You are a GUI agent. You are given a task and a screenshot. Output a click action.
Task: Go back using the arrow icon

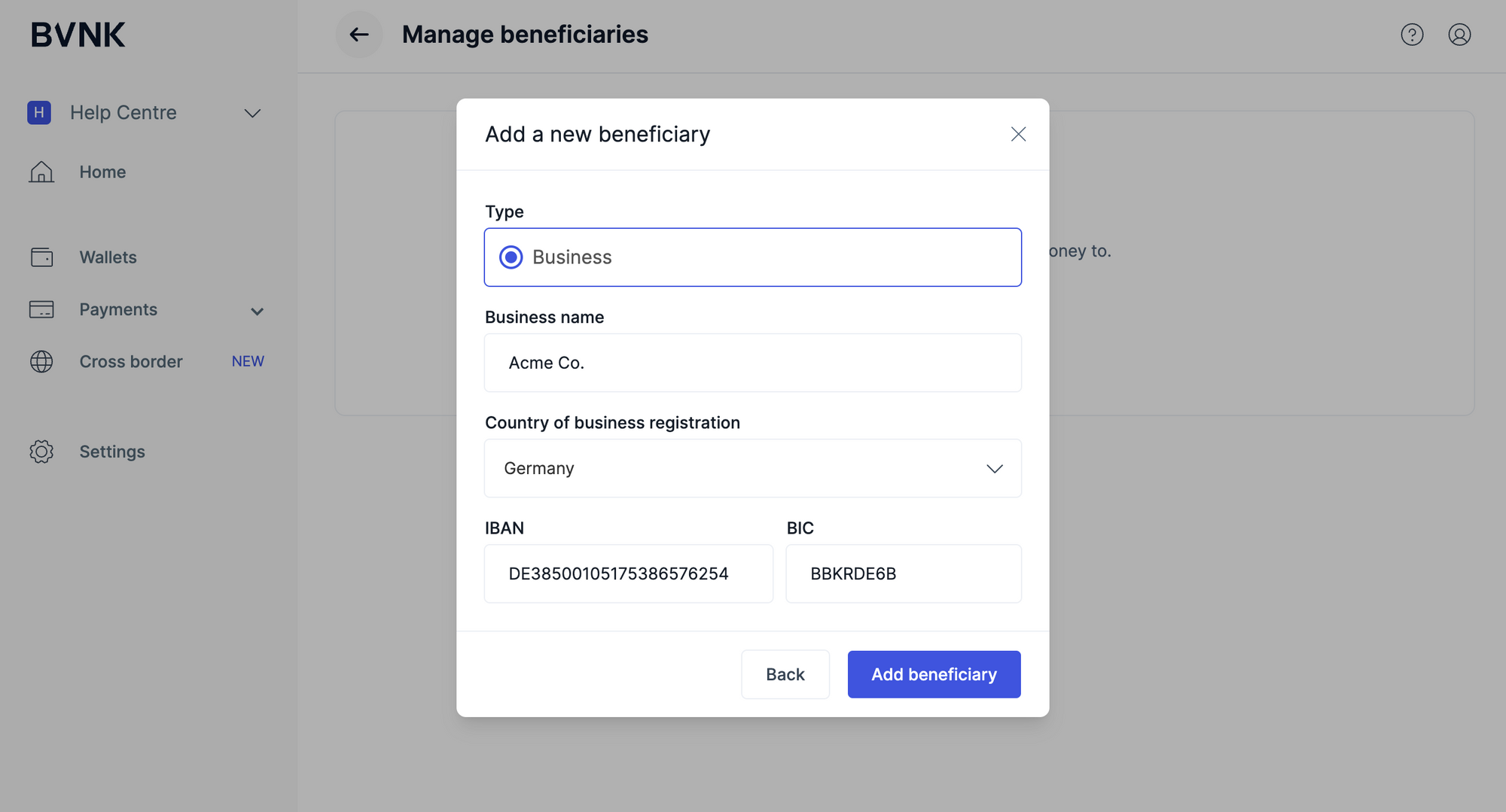tap(359, 35)
